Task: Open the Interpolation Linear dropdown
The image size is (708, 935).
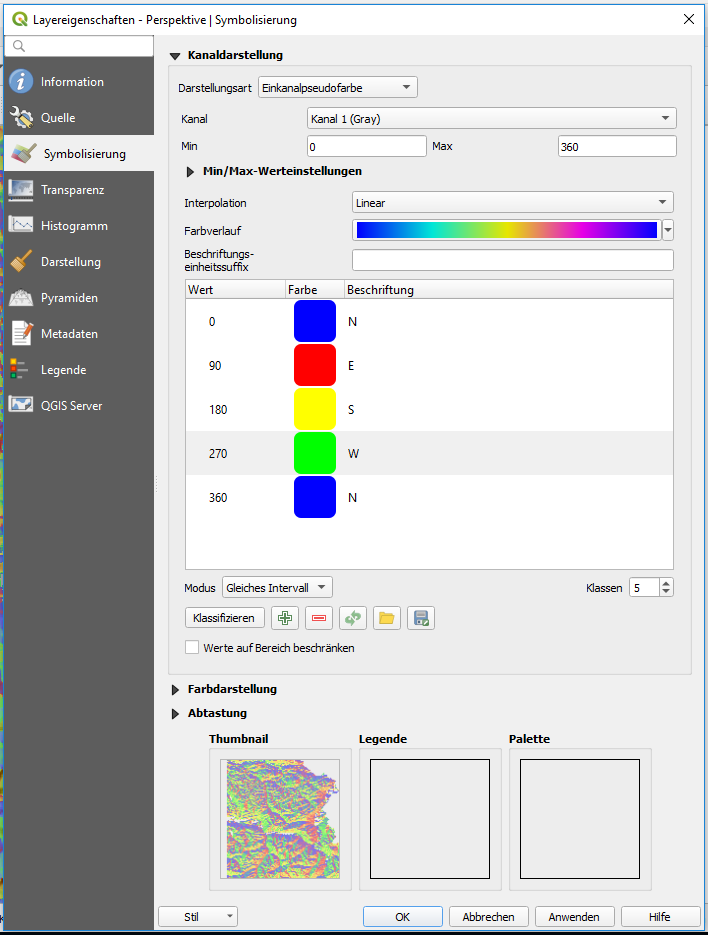Action: pyautogui.click(x=512, y=203)
